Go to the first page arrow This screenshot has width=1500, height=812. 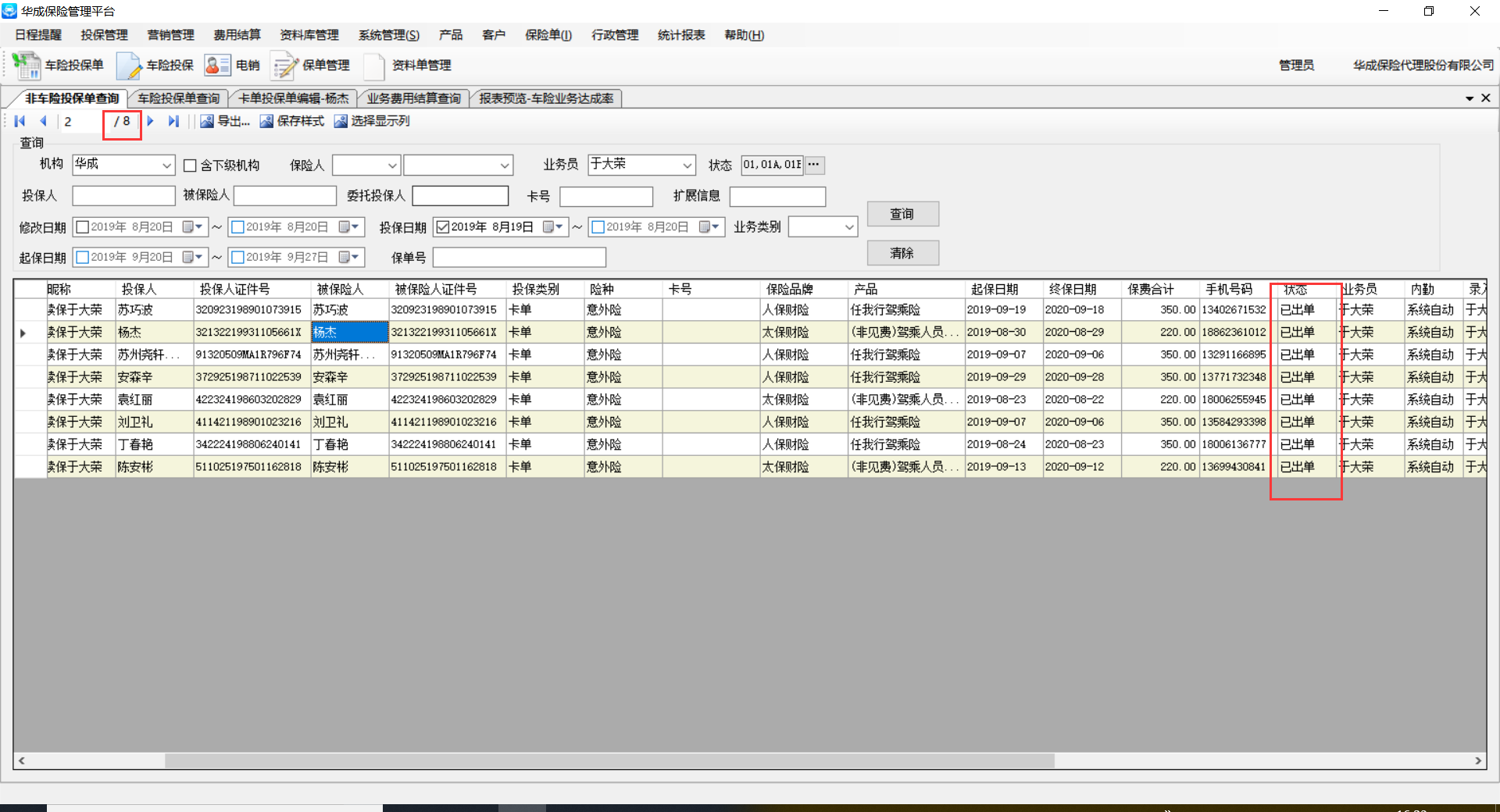click(20, 121)
